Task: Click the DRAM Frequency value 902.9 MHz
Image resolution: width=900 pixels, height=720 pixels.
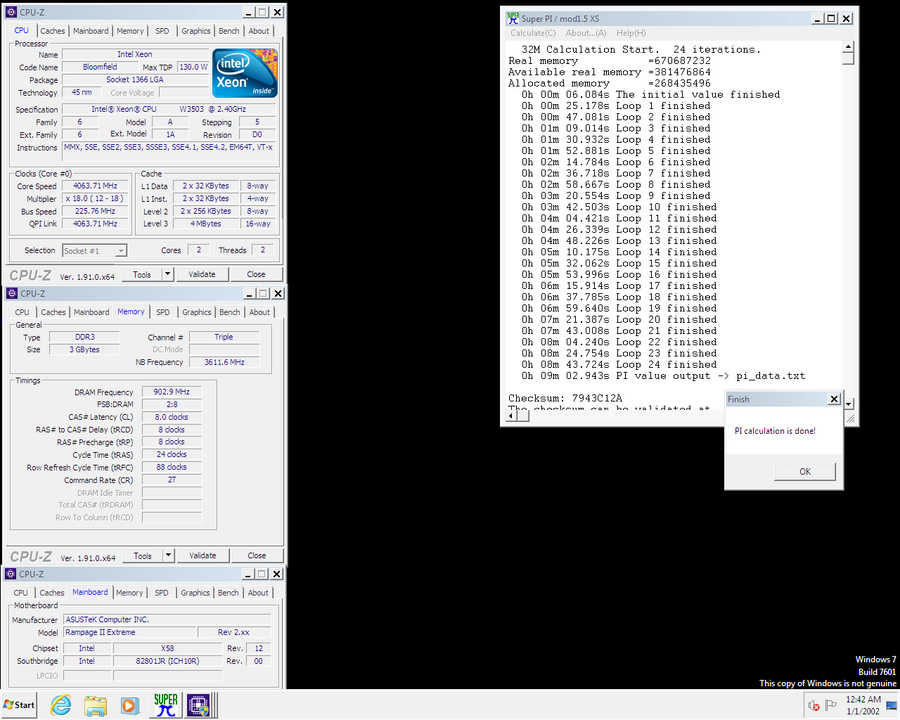Action: click(172, 392)
